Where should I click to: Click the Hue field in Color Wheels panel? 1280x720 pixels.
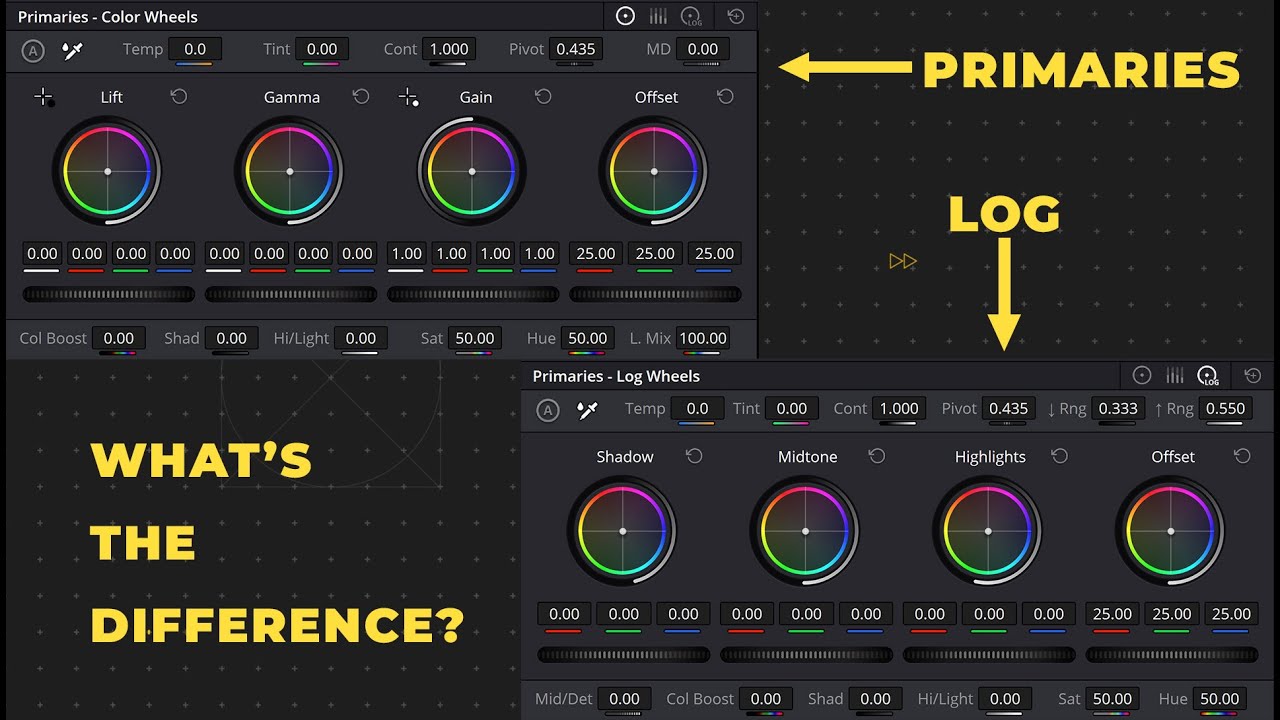pos(587,338)
